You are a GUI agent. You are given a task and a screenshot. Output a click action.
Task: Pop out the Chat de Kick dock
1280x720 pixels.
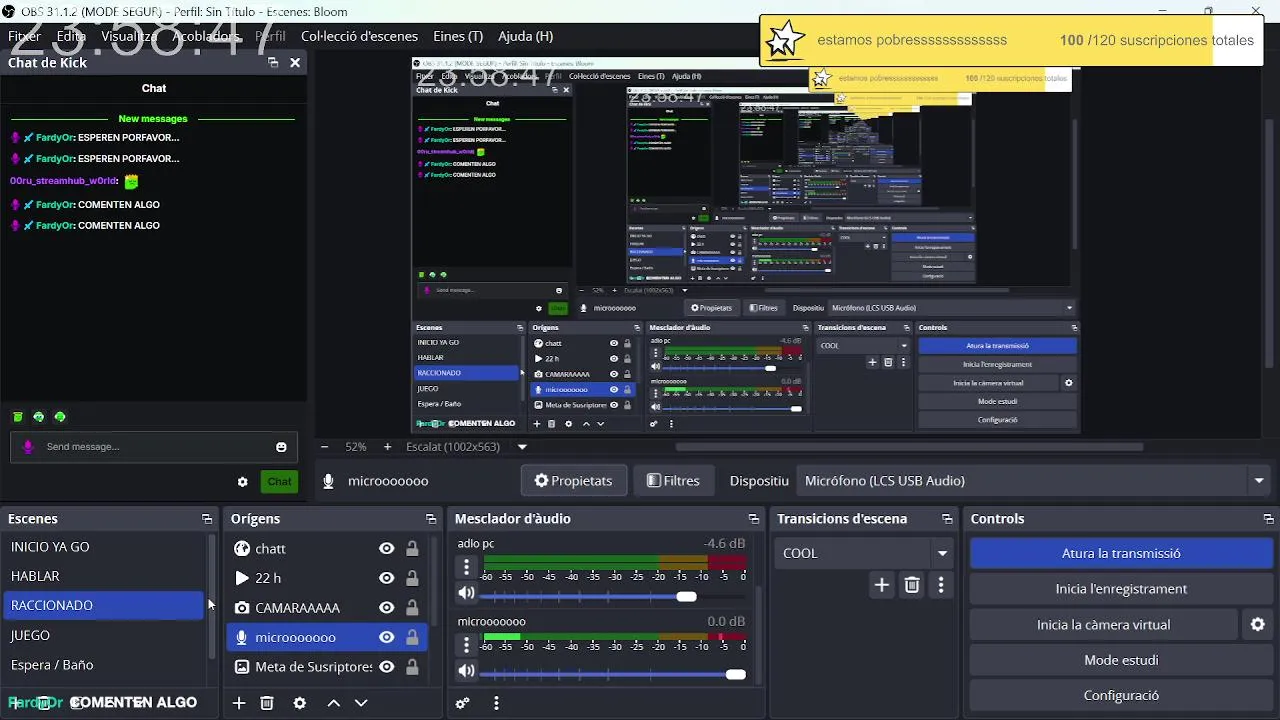[x=273, y=62]
